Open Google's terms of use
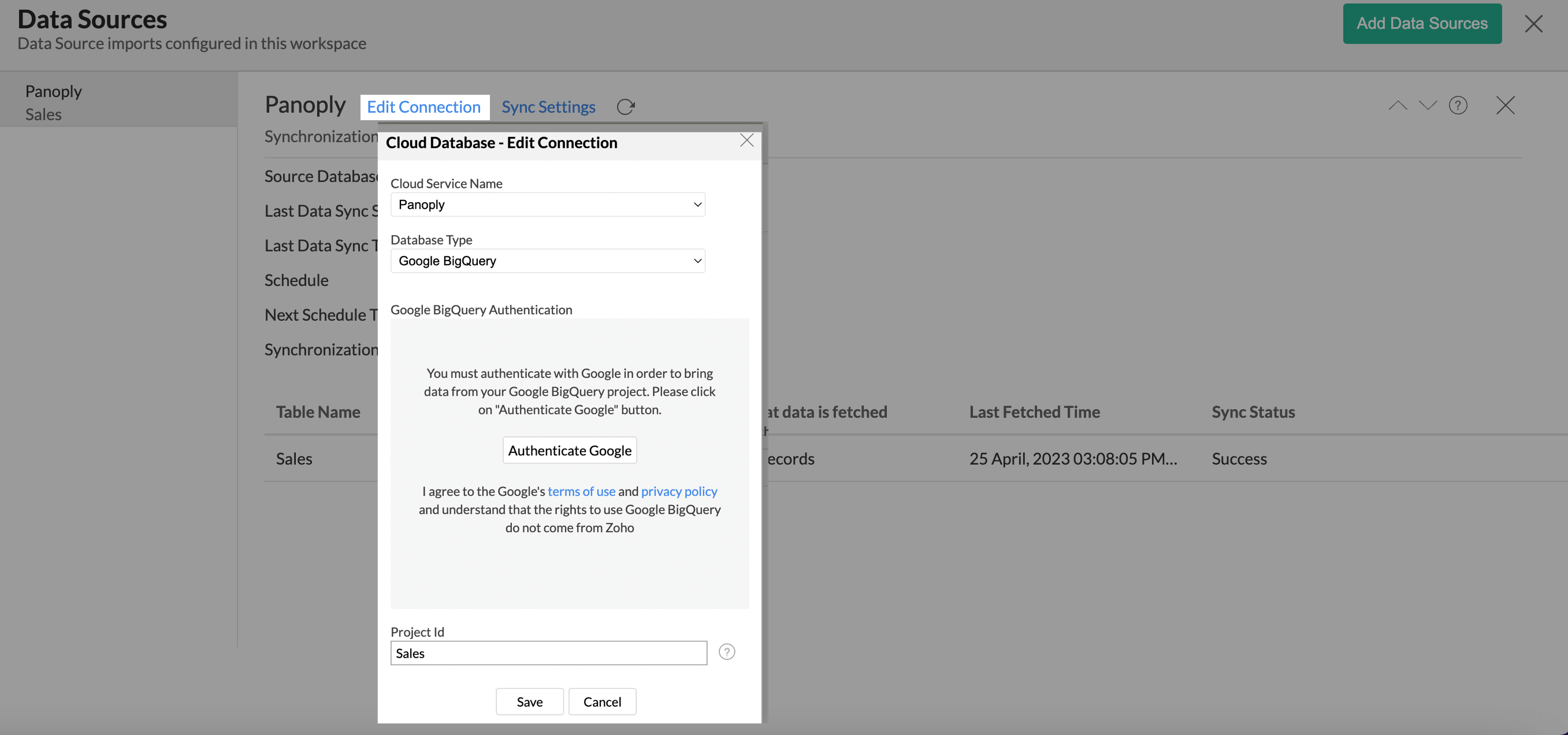This screenshot has width=1568, height=735. pyautogui.click(x=581, y=491)
